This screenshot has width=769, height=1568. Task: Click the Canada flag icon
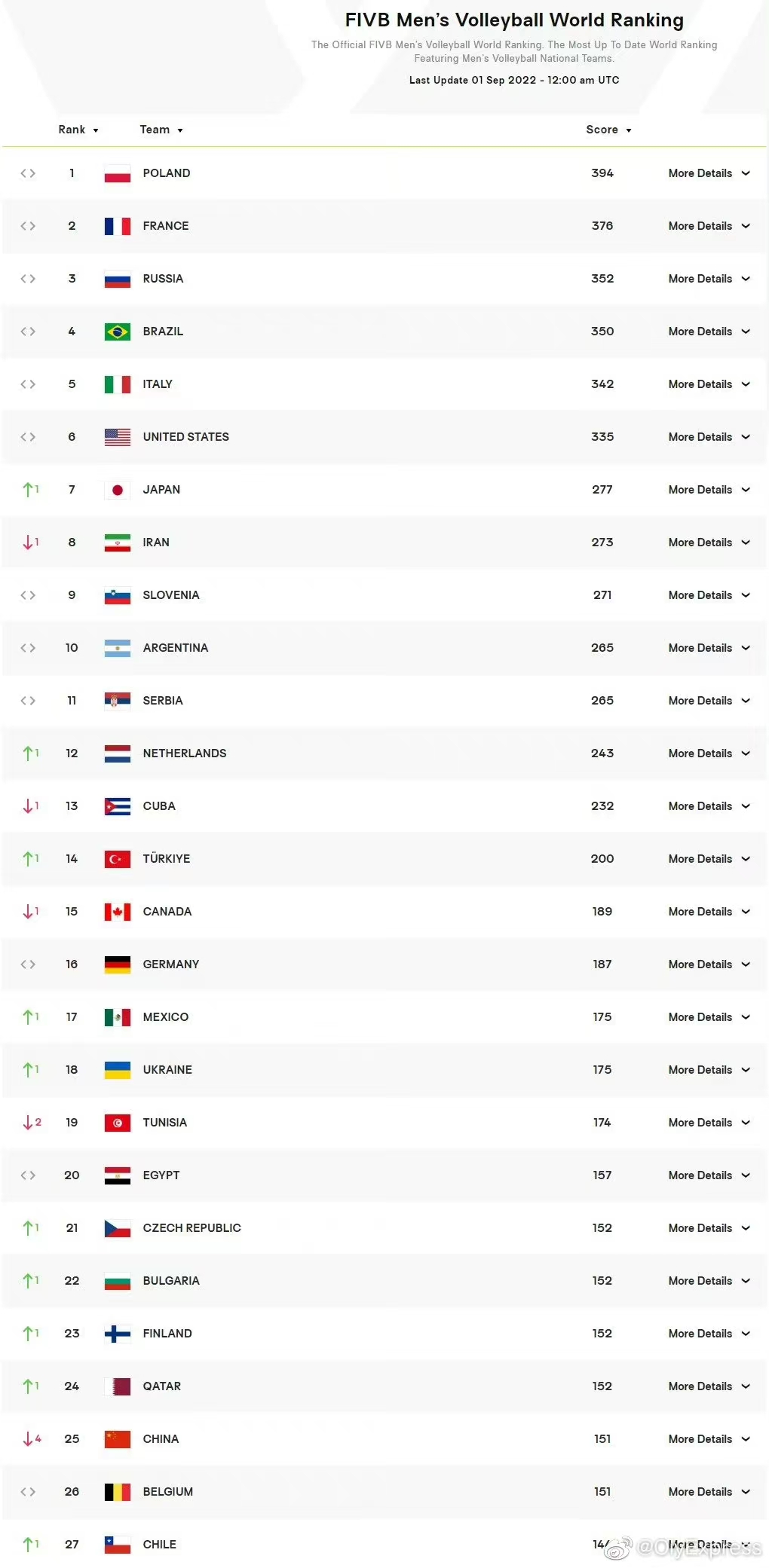tap(118, 912)
